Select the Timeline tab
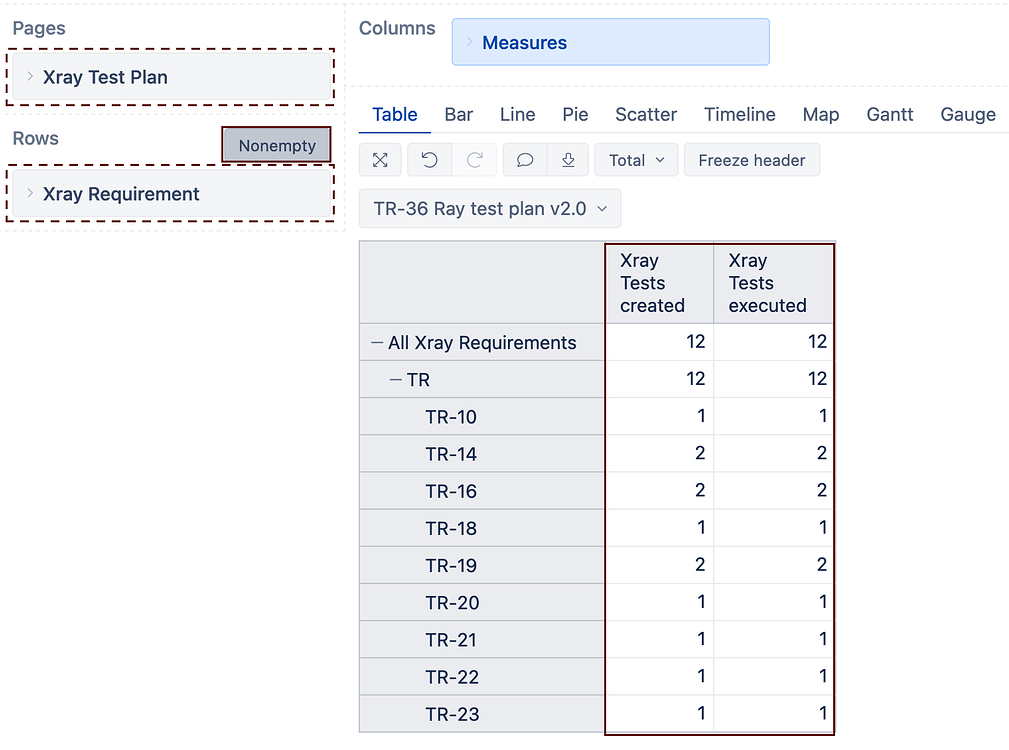This screenshot has height=750, width=1009. [x=739, y=115]
